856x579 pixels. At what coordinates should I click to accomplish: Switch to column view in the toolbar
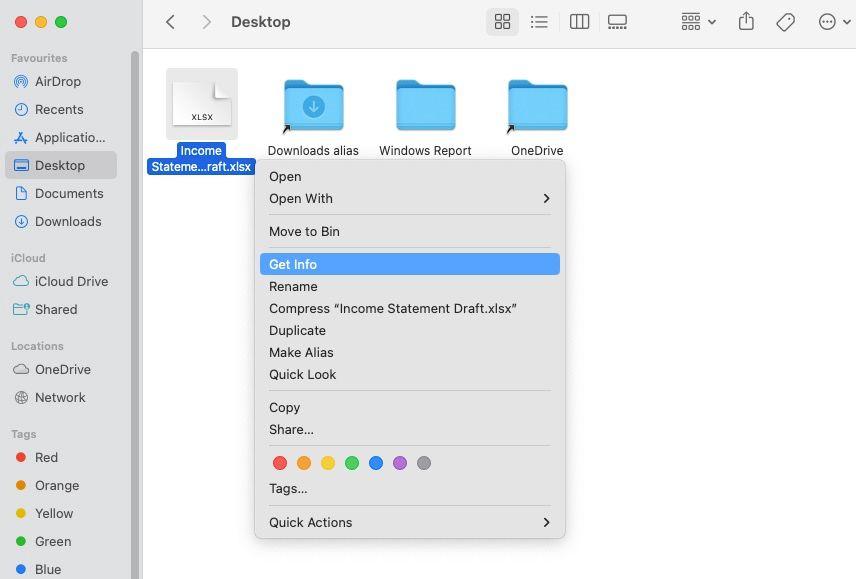[579, 21]
